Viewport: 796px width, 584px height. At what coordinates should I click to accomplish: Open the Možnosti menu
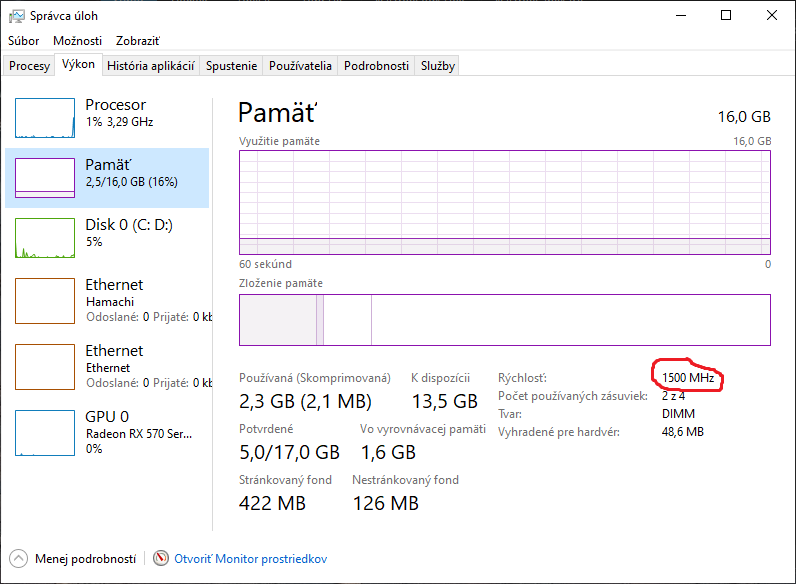coord(78,41)
